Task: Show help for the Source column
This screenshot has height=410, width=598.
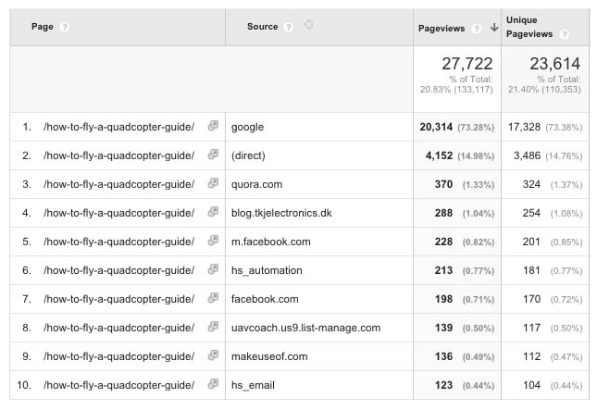Action: click(x=289, y=27)
